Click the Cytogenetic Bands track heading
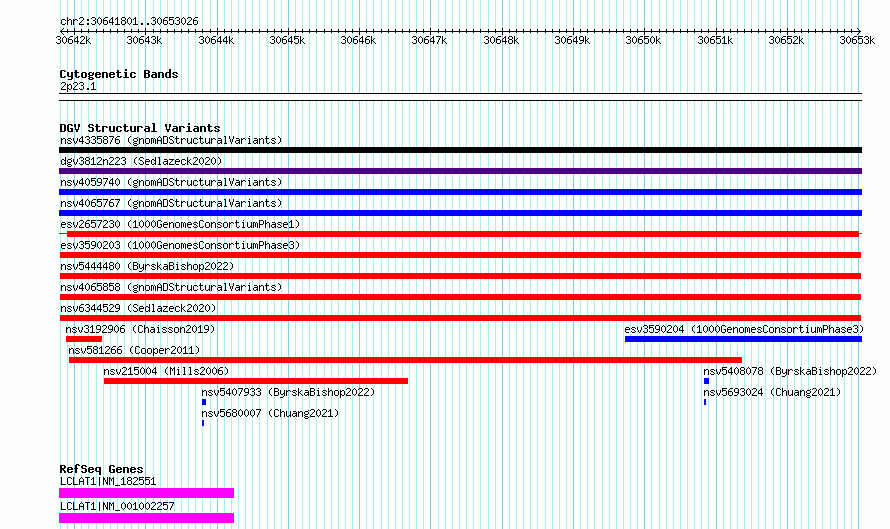The height and width of the screenshot is (529, 890). pos(119,74)
